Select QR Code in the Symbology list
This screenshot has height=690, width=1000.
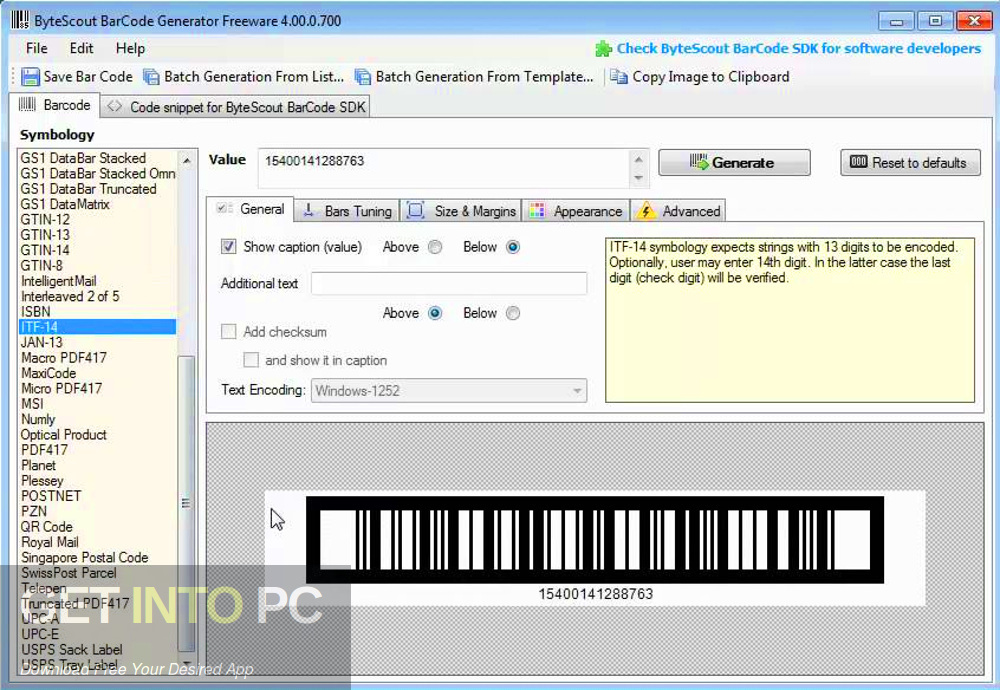[47, 526]
